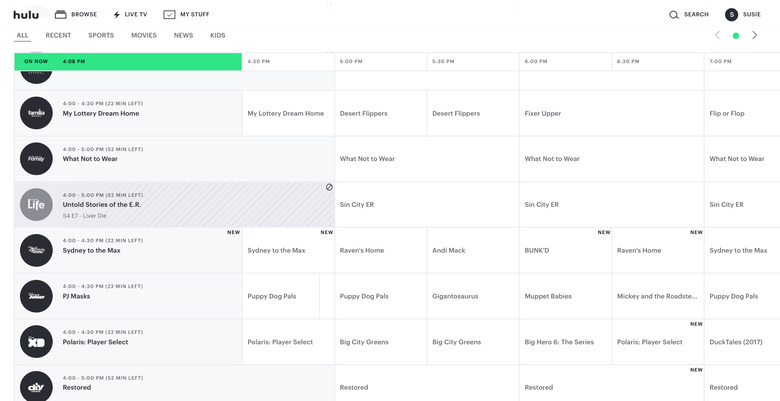
Task: Select Fixer Upper in the 6:00 PM slot
Action: click(x=543, y=113)
